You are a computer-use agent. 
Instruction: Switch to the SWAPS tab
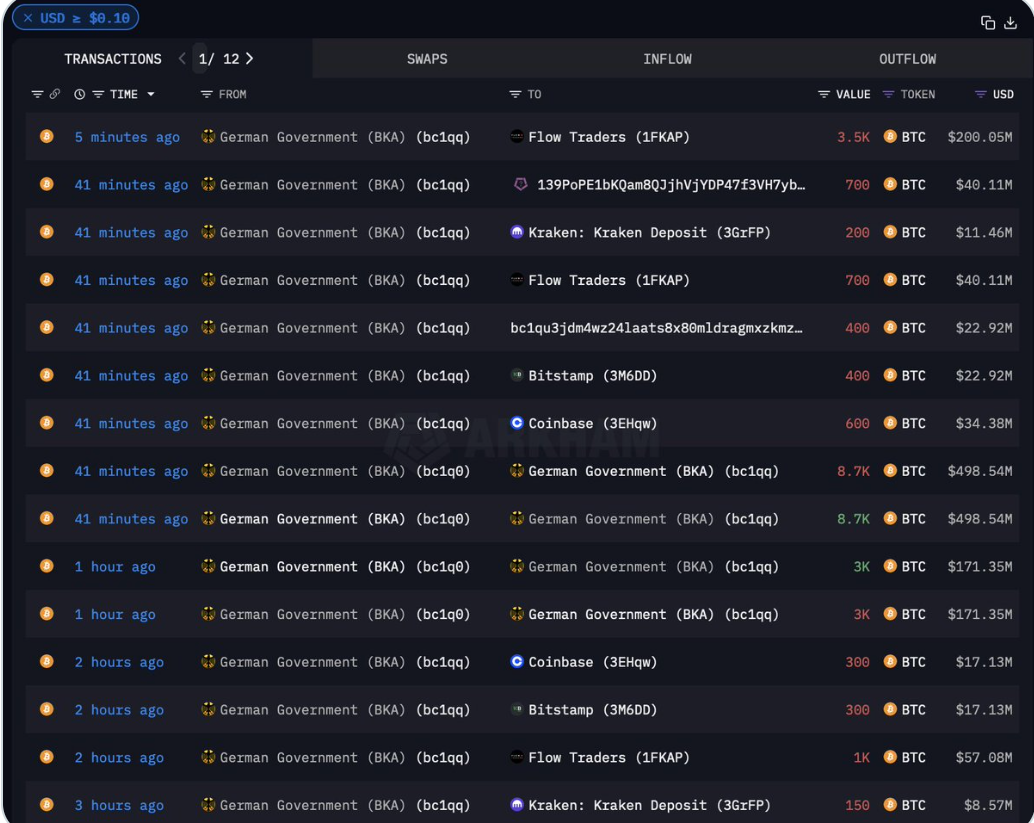point(427,59)
